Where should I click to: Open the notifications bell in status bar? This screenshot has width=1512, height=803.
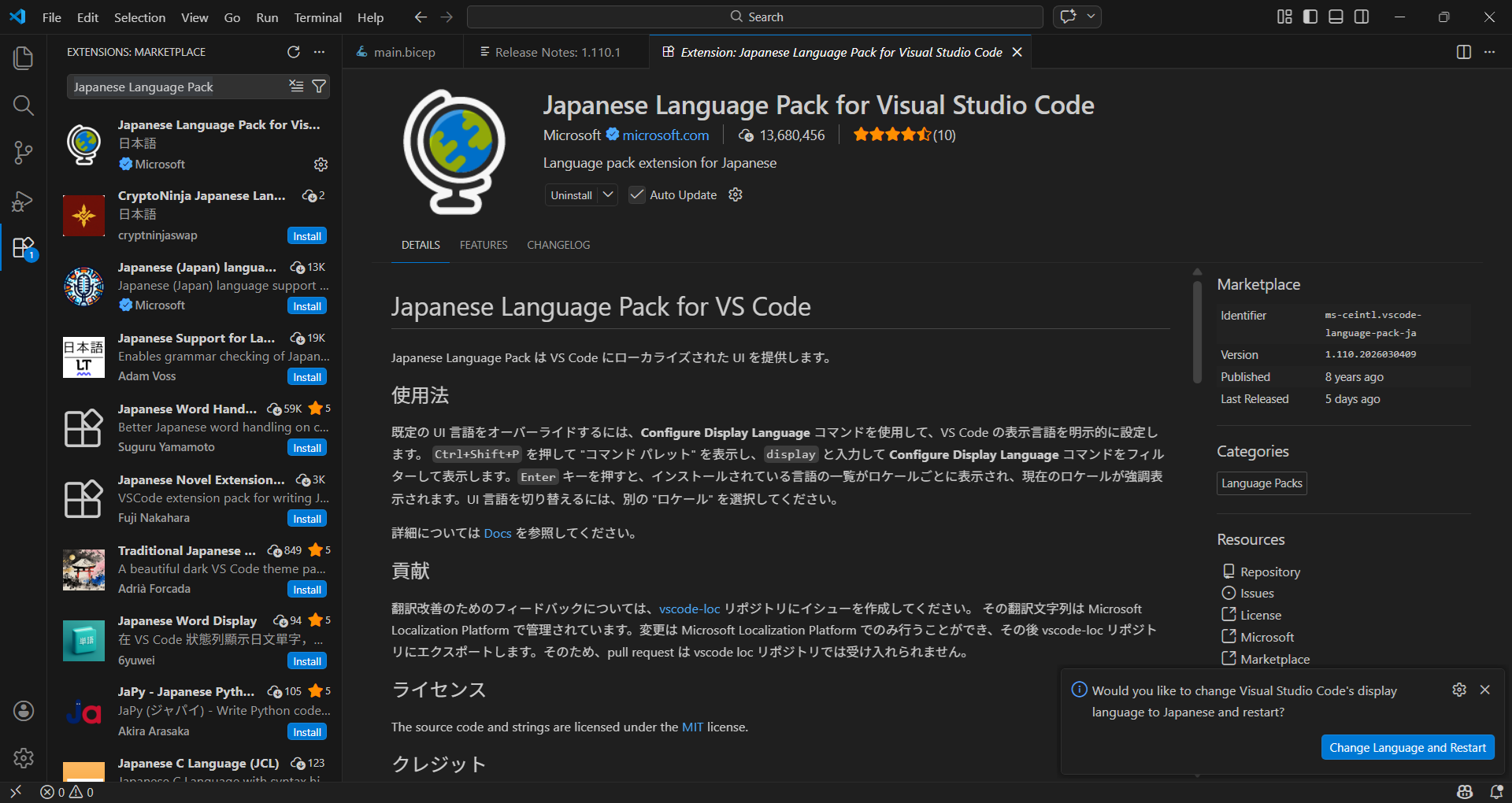(x=1497, y=792)
